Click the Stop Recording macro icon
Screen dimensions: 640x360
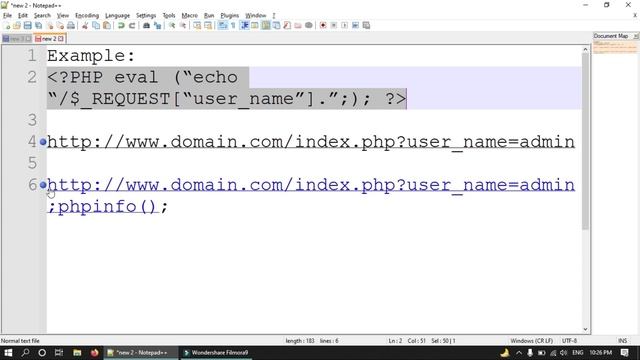[x=333, y=25]
